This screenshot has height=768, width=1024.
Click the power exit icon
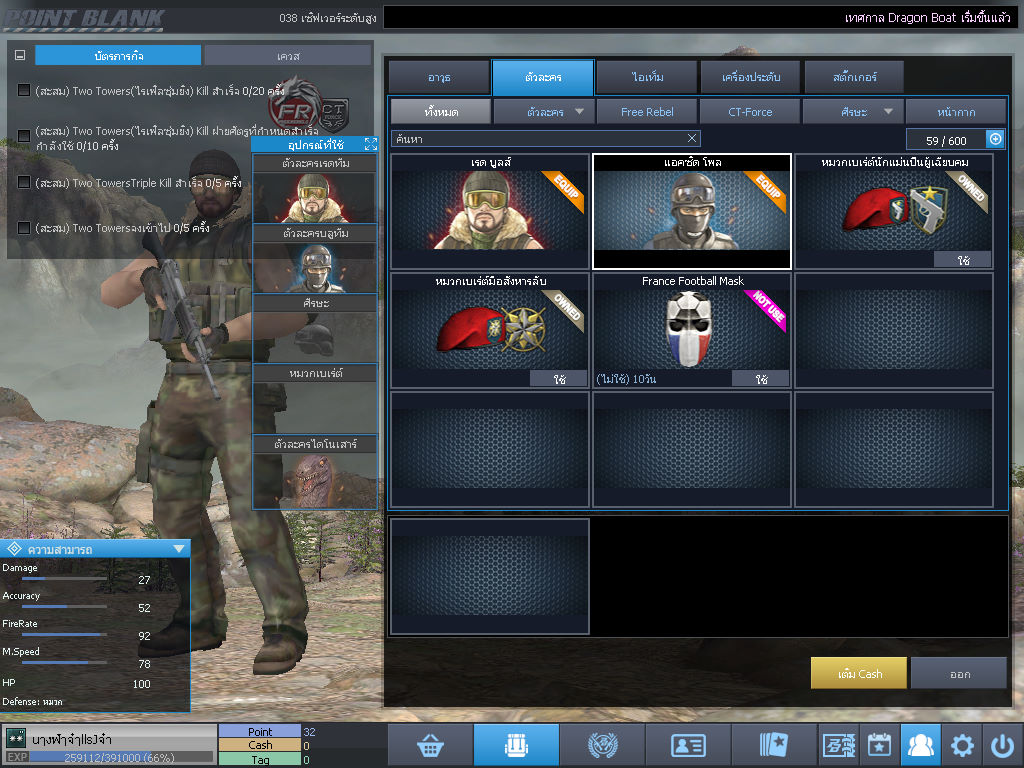[x=1002, y=745]
